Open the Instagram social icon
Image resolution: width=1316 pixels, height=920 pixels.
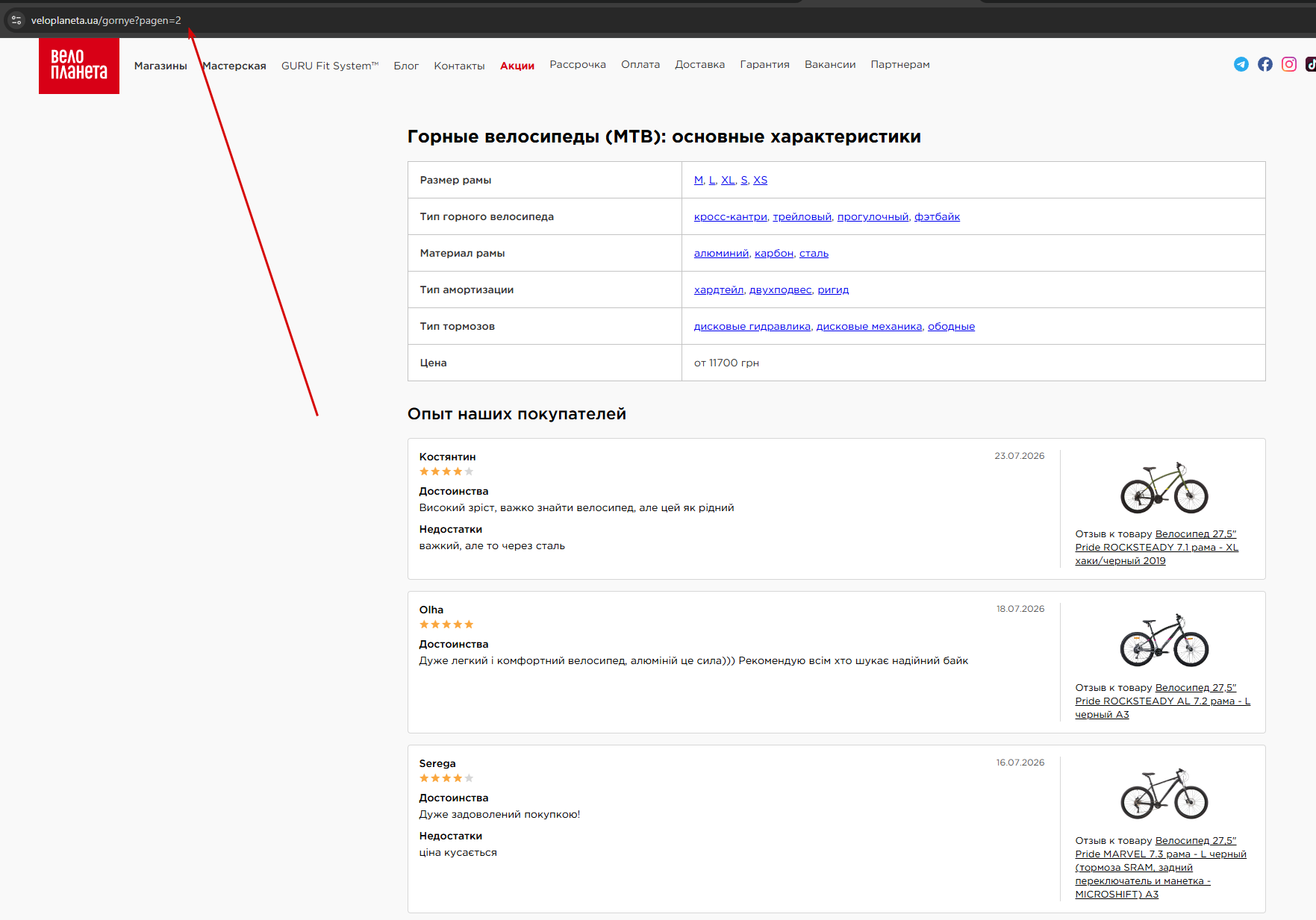(x=1289, y=64)
